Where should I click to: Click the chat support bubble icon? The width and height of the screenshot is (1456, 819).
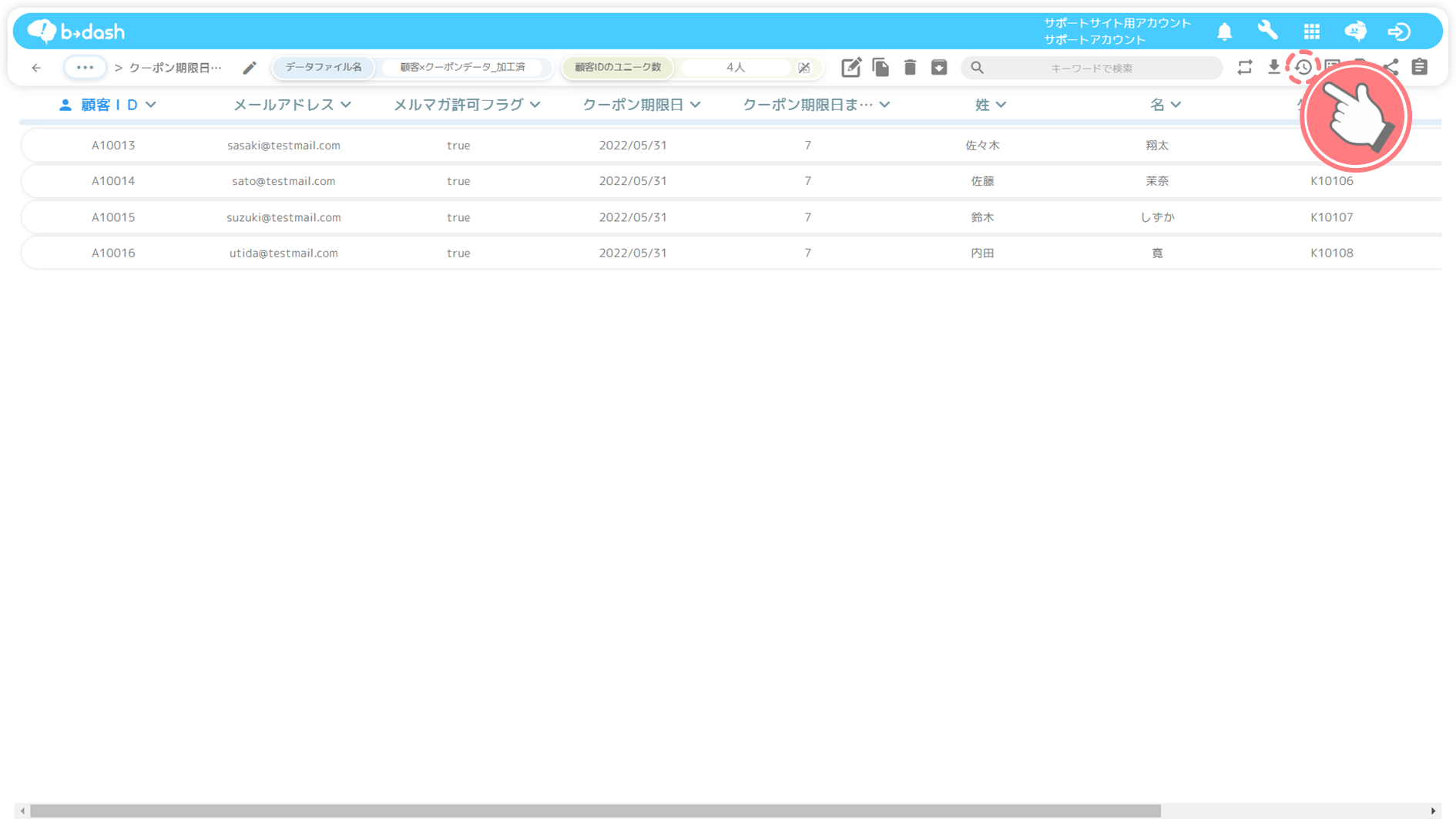(x=1355, y=31)
